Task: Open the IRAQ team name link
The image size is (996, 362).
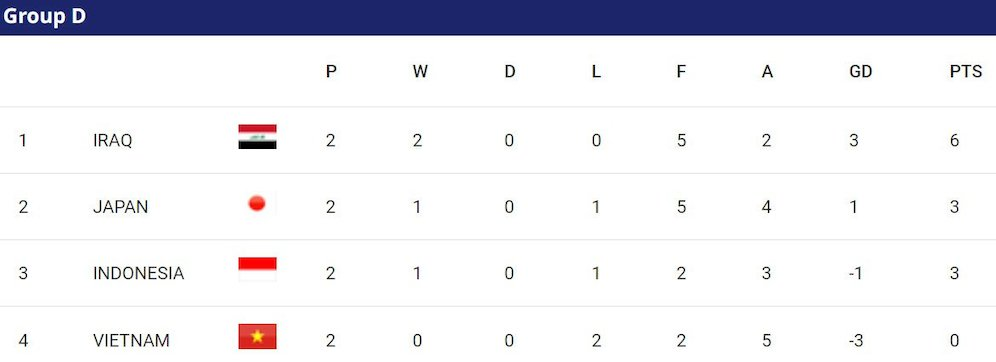Action: [112, 140]
